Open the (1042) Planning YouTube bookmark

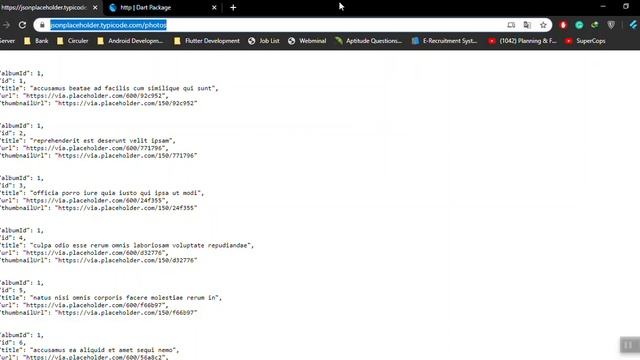[x=522, y=41]
